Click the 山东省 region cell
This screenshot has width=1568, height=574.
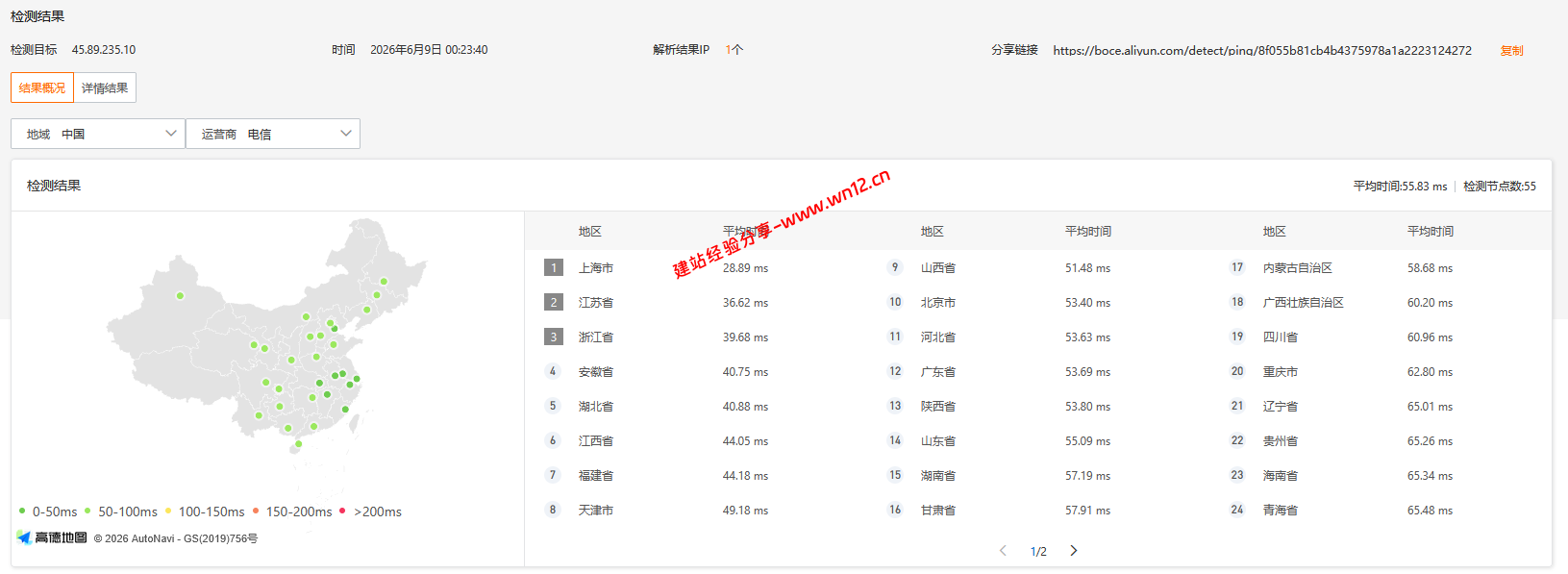click(x=938, y=441)
